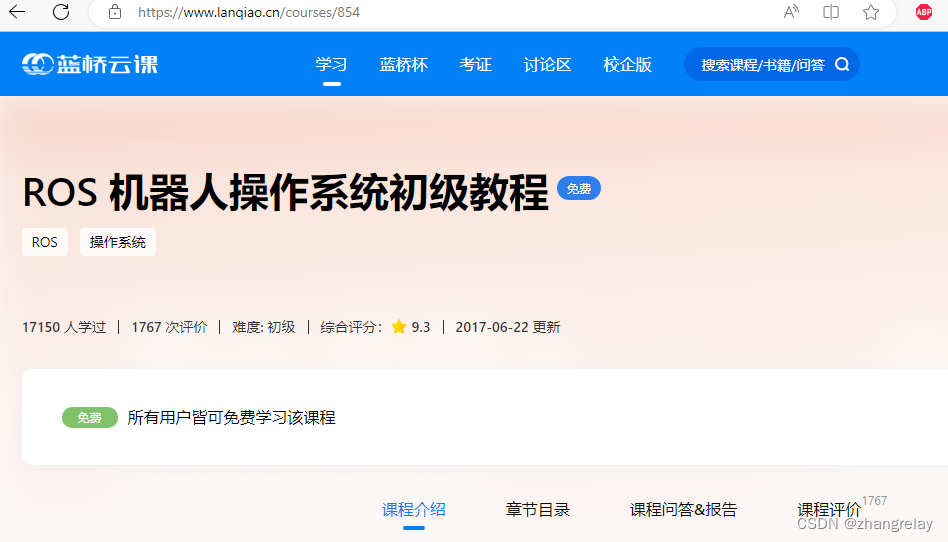Focus the 搜索课程/书籍/问答 search box
Screen dimensions: 948x542
(x=771, y=64)
